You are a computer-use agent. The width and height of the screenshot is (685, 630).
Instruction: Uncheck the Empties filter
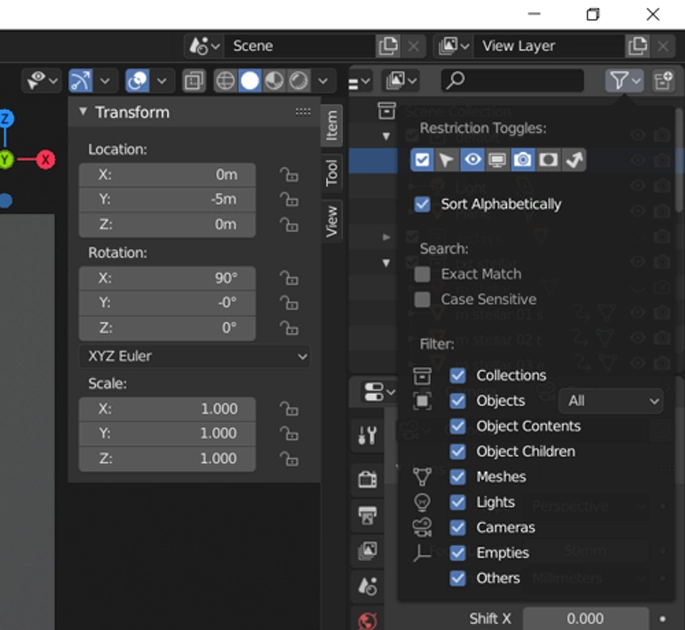tap(458, 553)
